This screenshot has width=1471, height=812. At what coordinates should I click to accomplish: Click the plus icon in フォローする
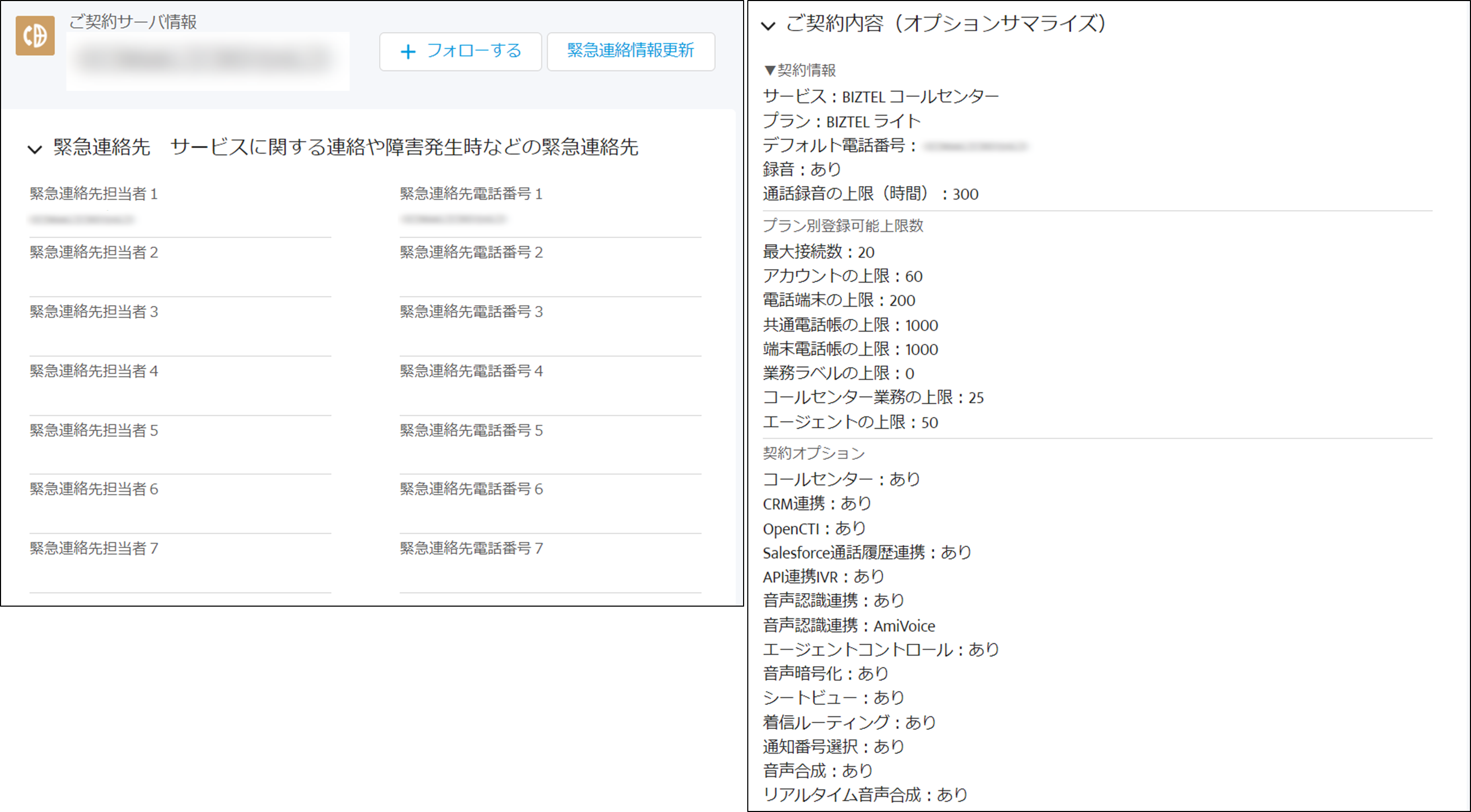pyautogui.click(x=408, y=52)
